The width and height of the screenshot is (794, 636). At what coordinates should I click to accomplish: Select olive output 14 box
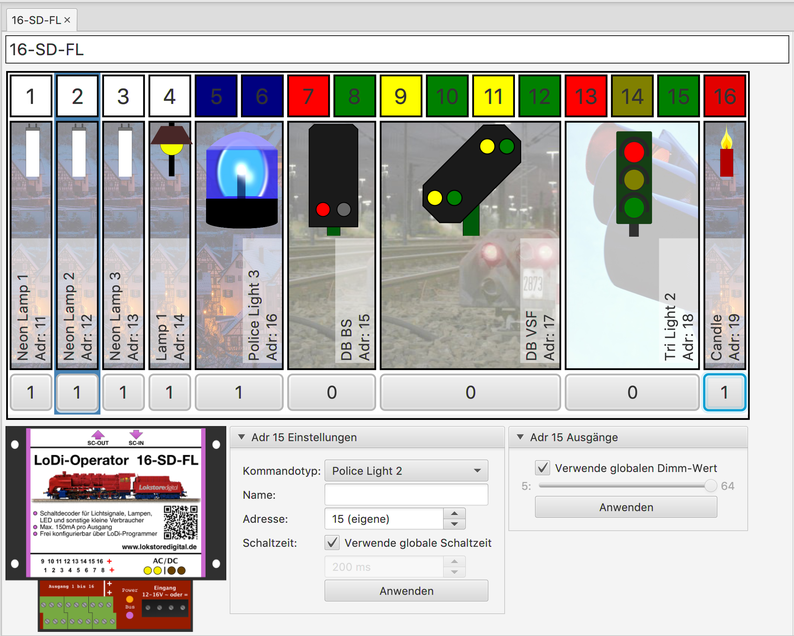(x=632, y=96)
